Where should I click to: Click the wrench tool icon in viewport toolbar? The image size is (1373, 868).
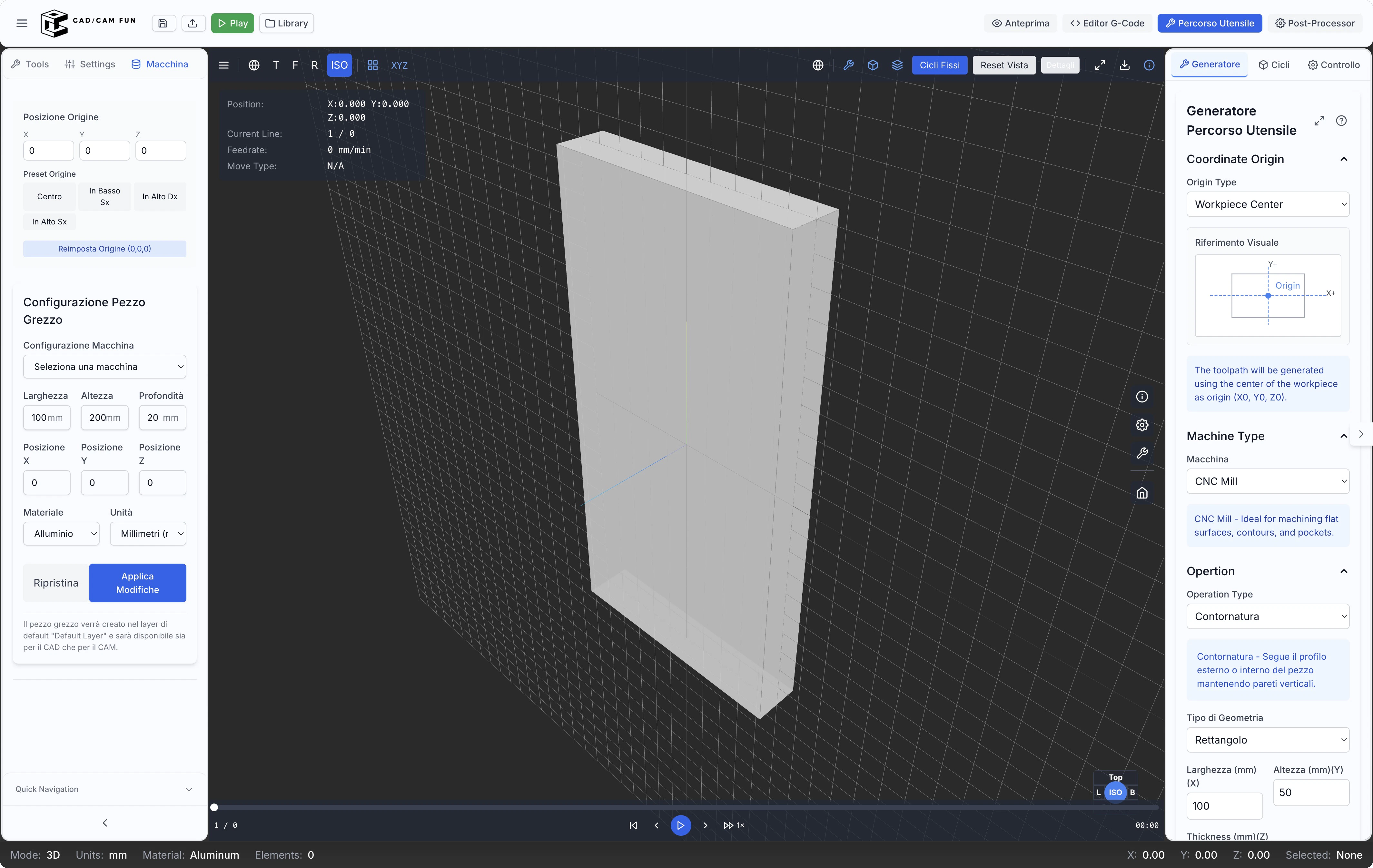coord(848,65)
